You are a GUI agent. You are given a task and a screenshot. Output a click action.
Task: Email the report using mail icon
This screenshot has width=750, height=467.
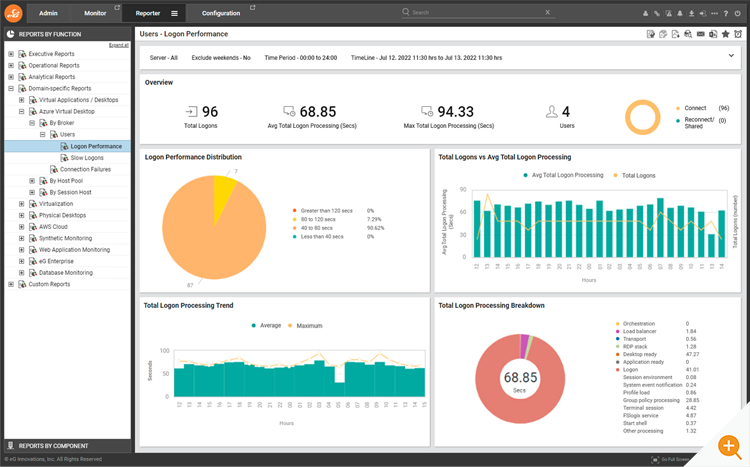click(700, 34)
